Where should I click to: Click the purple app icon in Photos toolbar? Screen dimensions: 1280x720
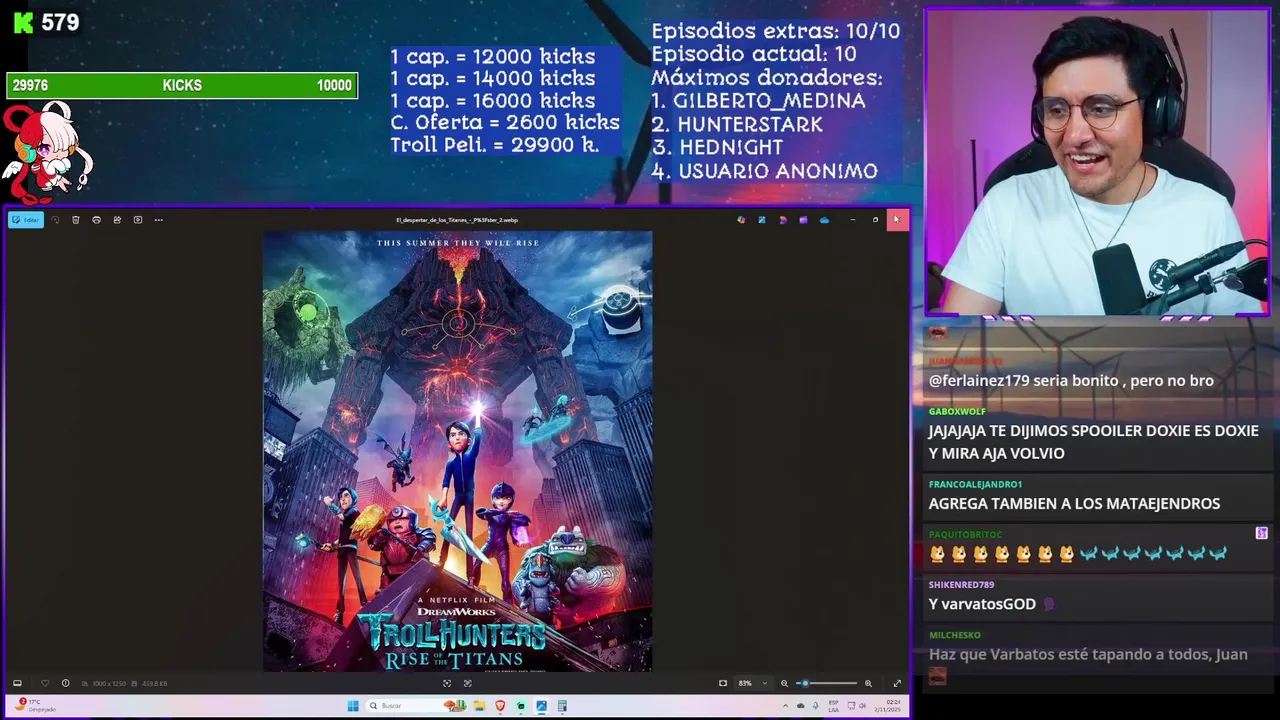coord(803,220)
